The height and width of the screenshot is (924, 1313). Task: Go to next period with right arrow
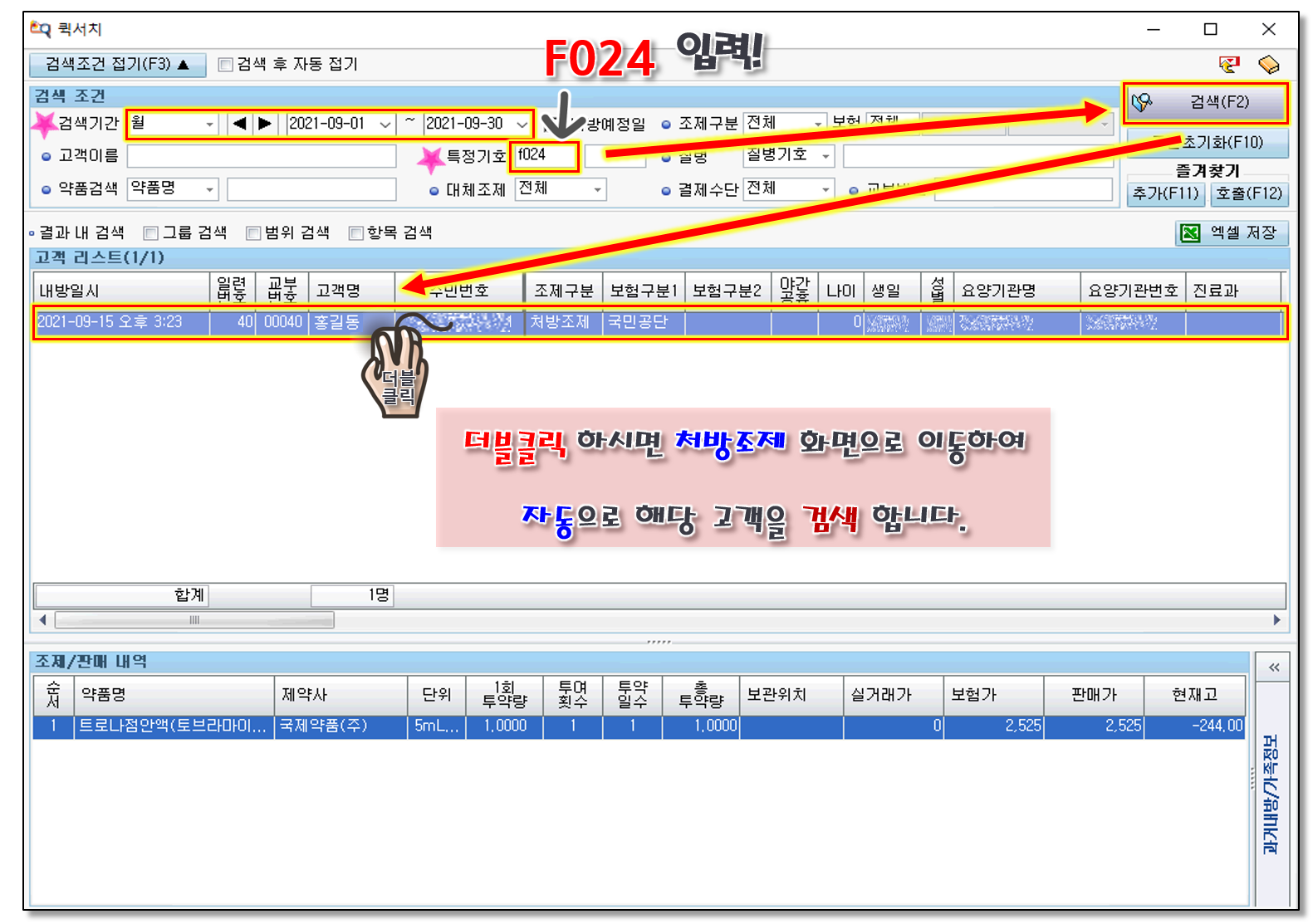click(x=265, y=124)
